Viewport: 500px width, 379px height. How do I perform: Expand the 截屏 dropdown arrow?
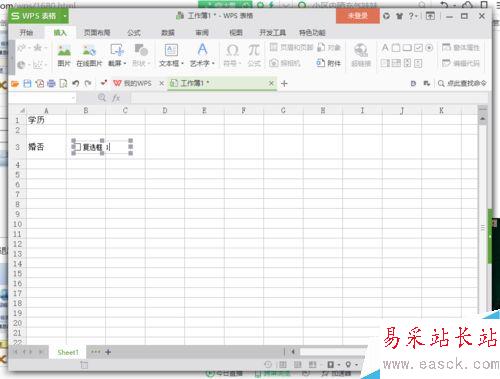click(x=125, y=63)
